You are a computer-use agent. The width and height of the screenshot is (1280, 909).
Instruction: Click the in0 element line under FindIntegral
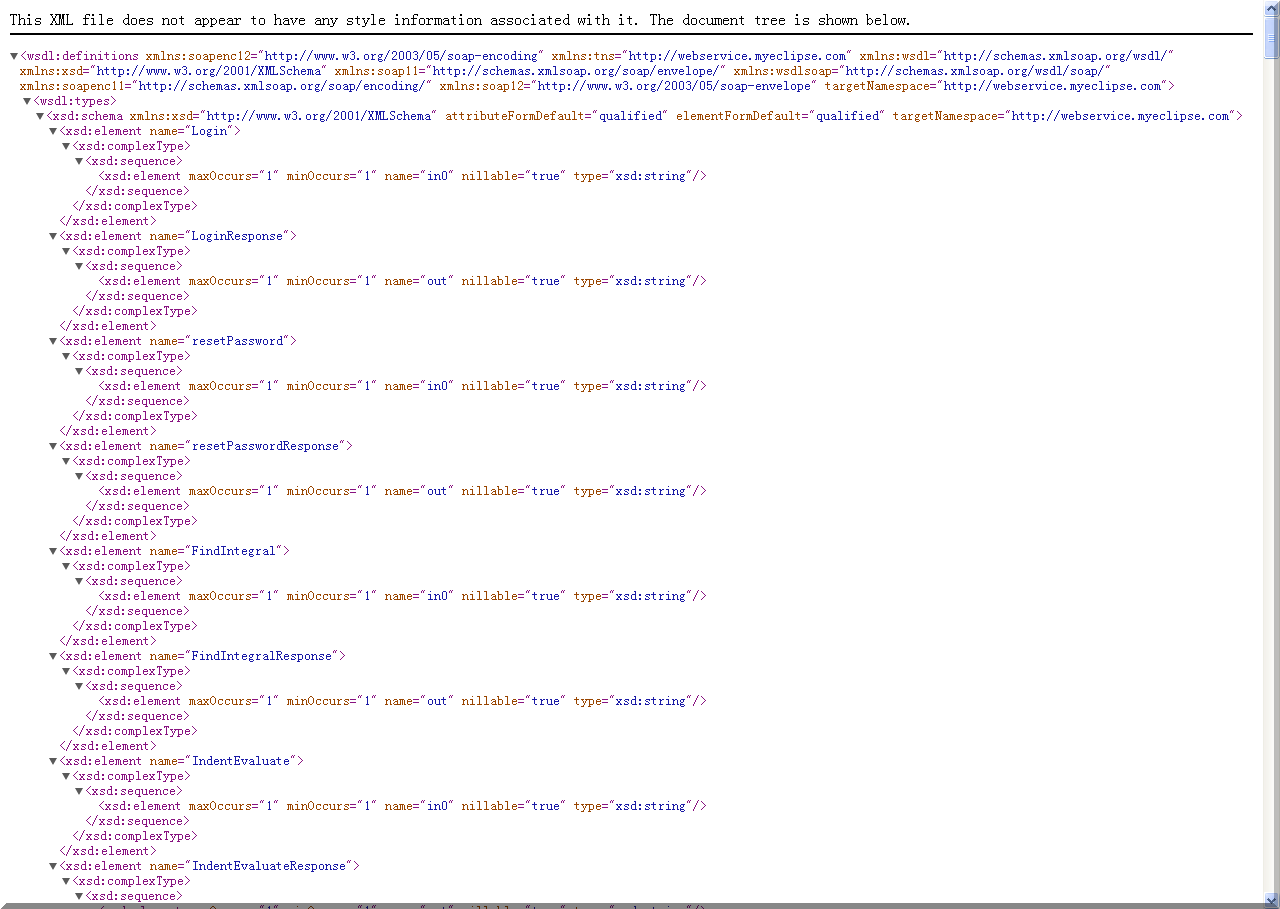pyautogui.click(x=402, y=596)
